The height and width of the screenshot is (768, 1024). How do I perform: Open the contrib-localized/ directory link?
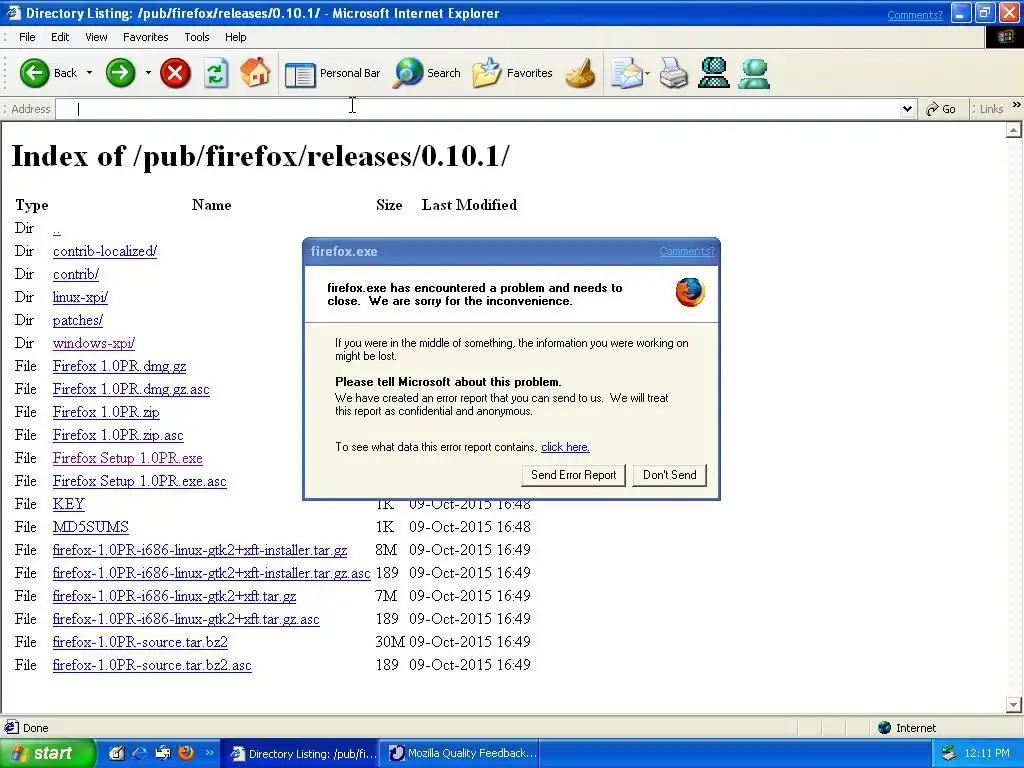click(105, 251)
